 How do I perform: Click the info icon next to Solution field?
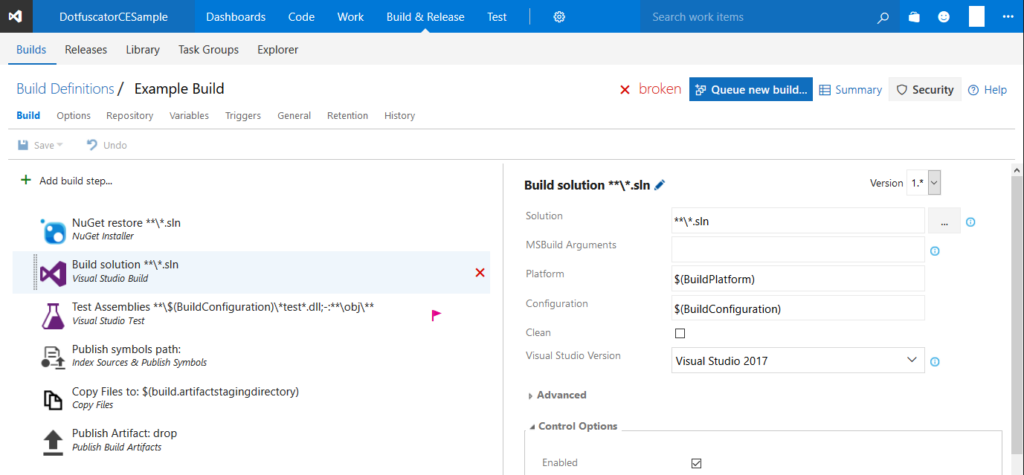970,222
